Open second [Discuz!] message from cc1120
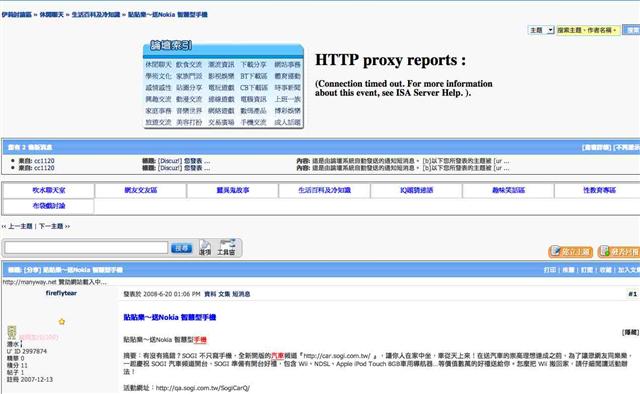 coord(184,168)
